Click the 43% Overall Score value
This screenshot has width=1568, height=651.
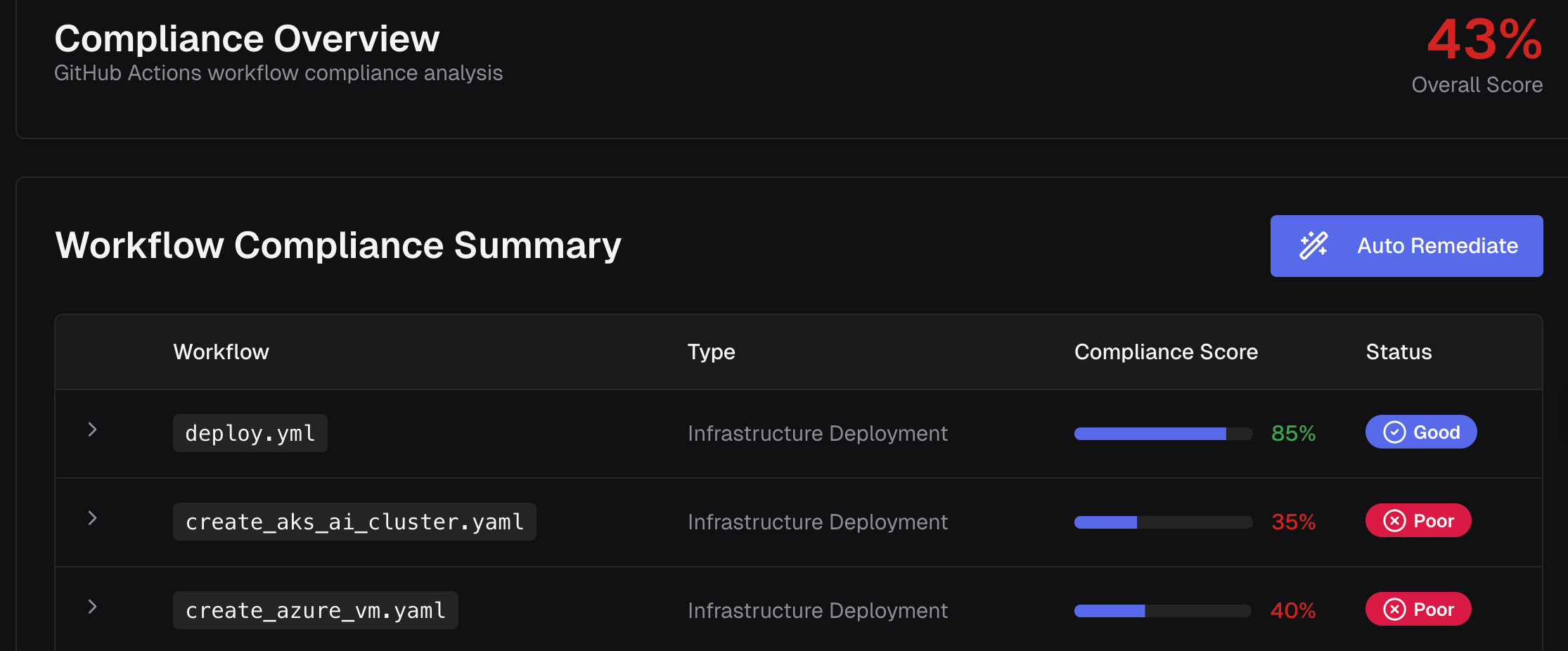click(1484, 40)
